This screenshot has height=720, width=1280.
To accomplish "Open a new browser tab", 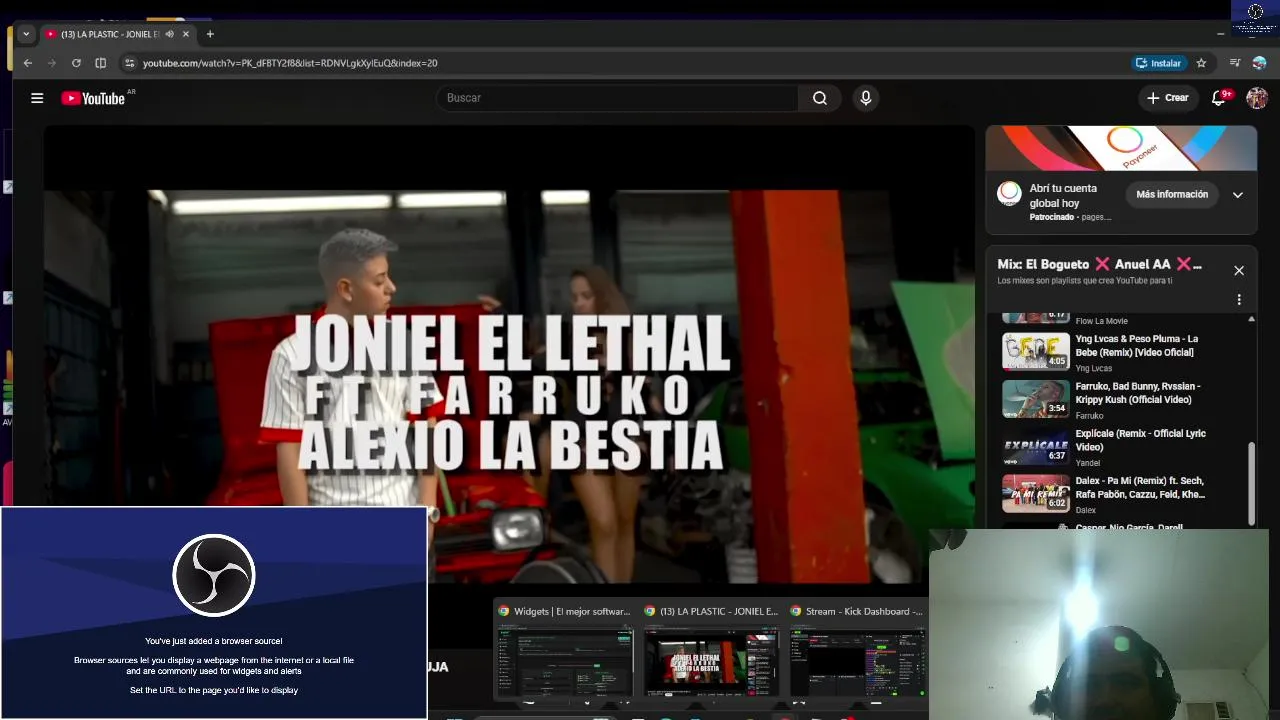I will [210, 34].
